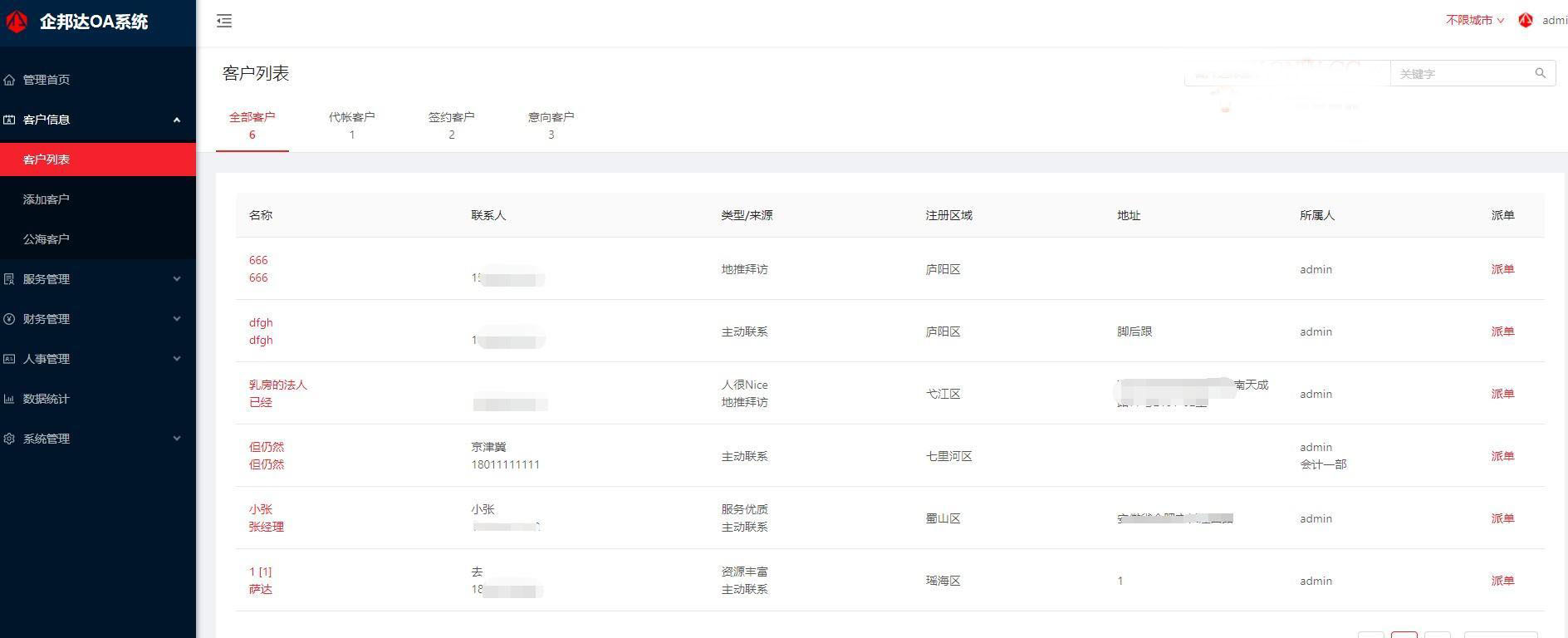1568x638 pixels.
Task: Click the 数据统计 chart icon
Action: 10,399
